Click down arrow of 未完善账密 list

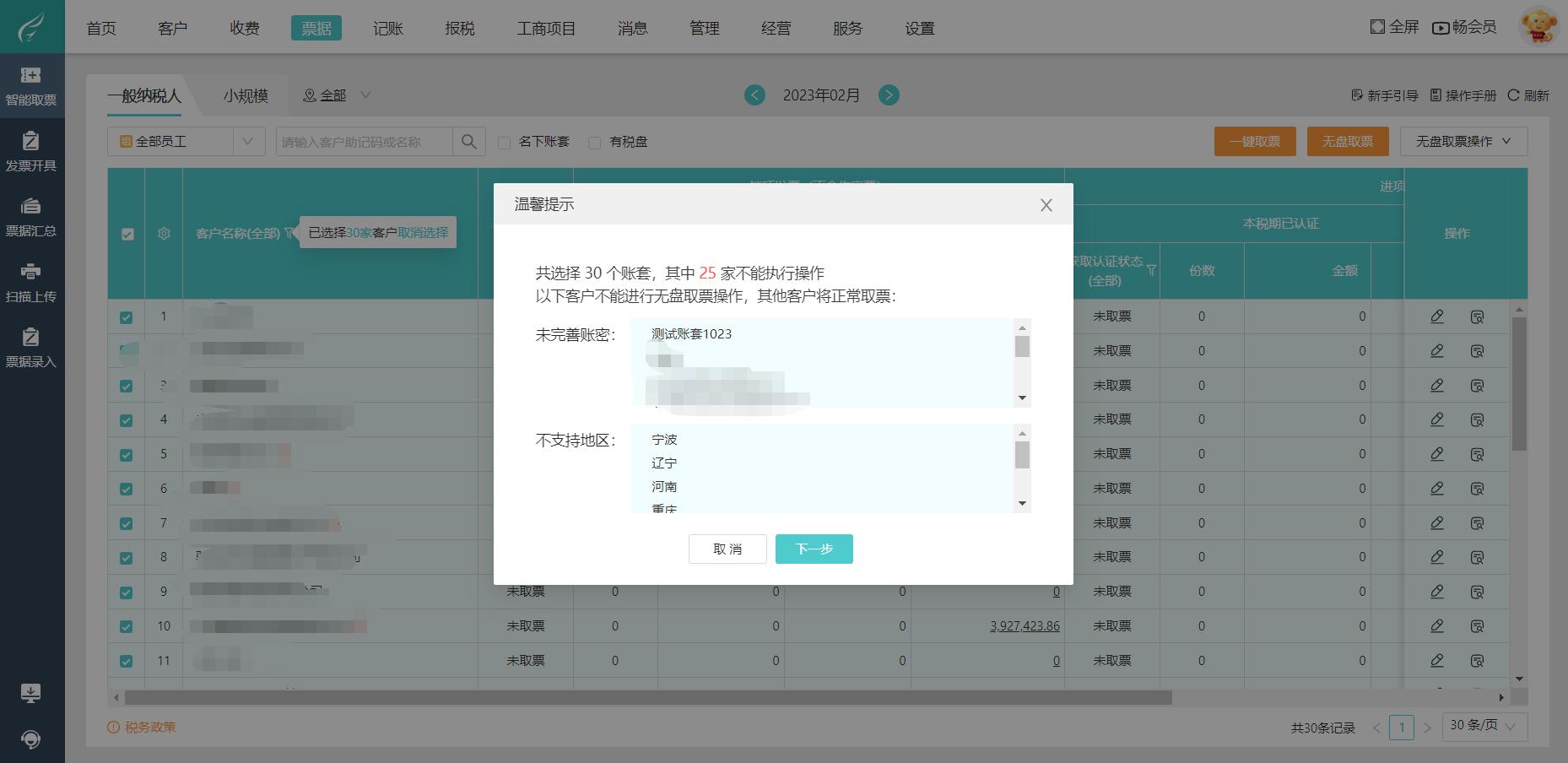coord(1022,398)
